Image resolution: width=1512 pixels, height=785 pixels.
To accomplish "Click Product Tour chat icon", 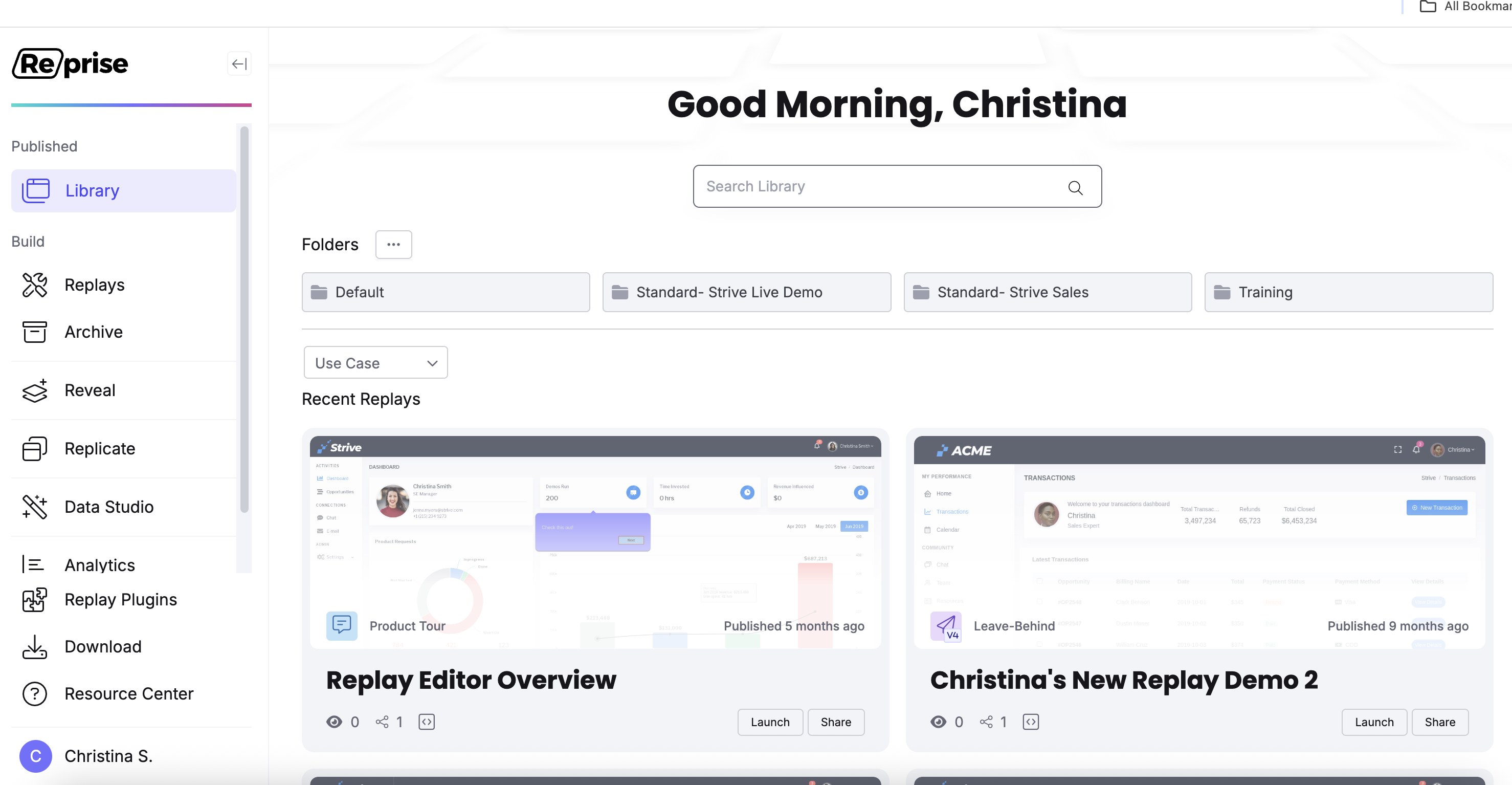I will point(342,625).
